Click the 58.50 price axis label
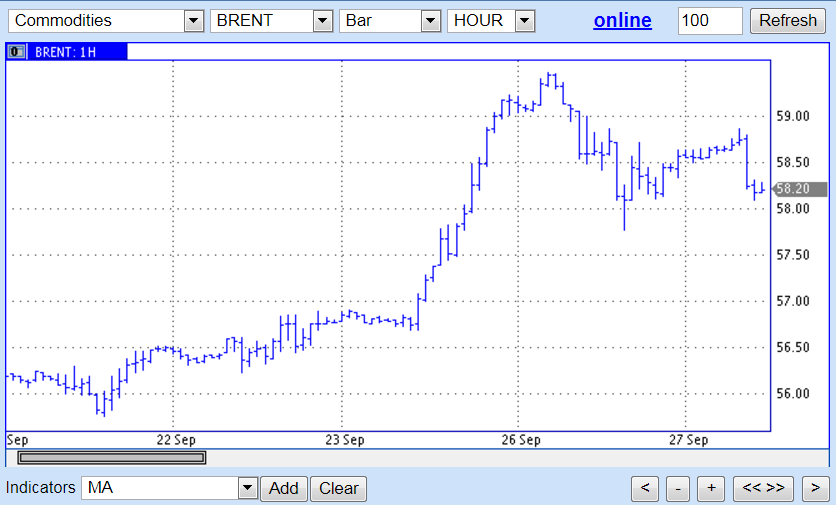 pyautogui.click(x=792, y=162)
